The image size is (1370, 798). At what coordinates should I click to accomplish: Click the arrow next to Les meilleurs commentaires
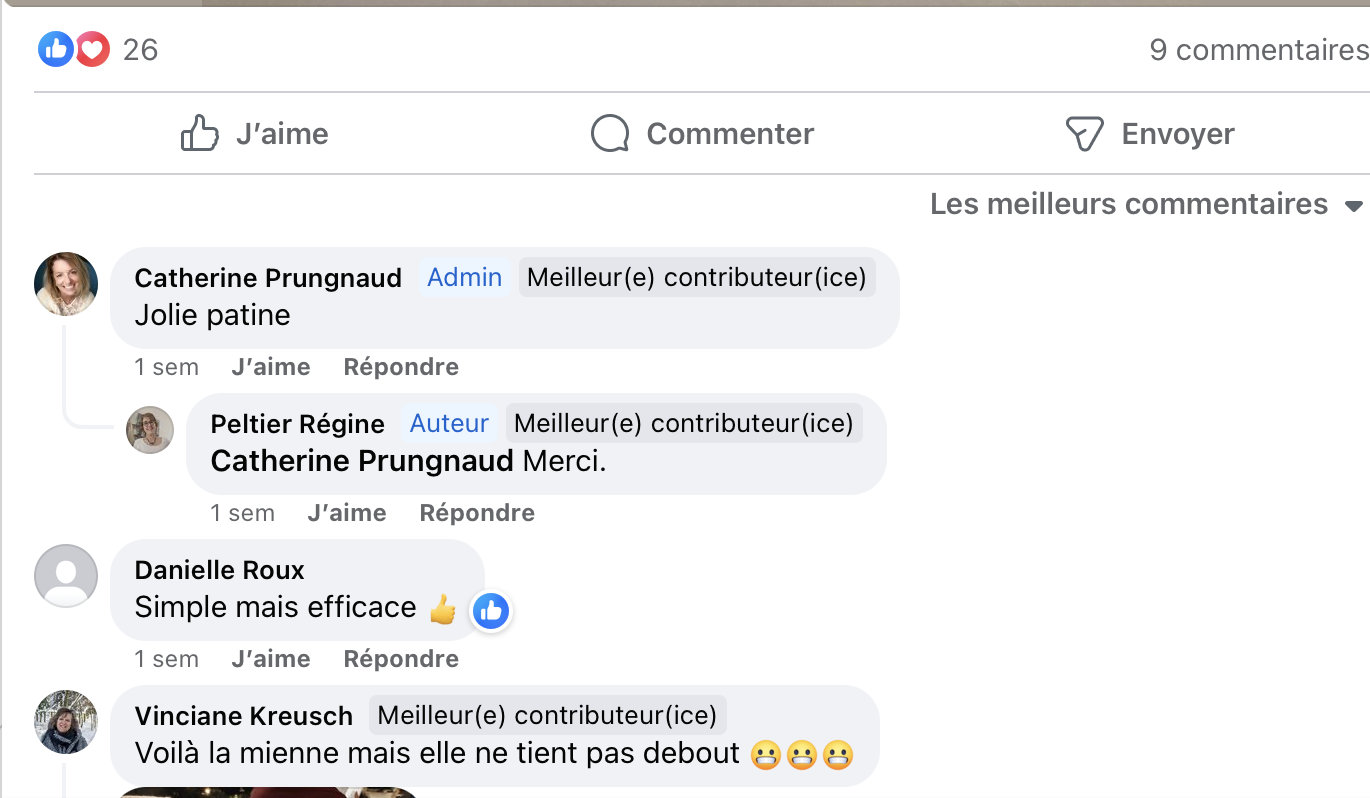click(1353, 206)
